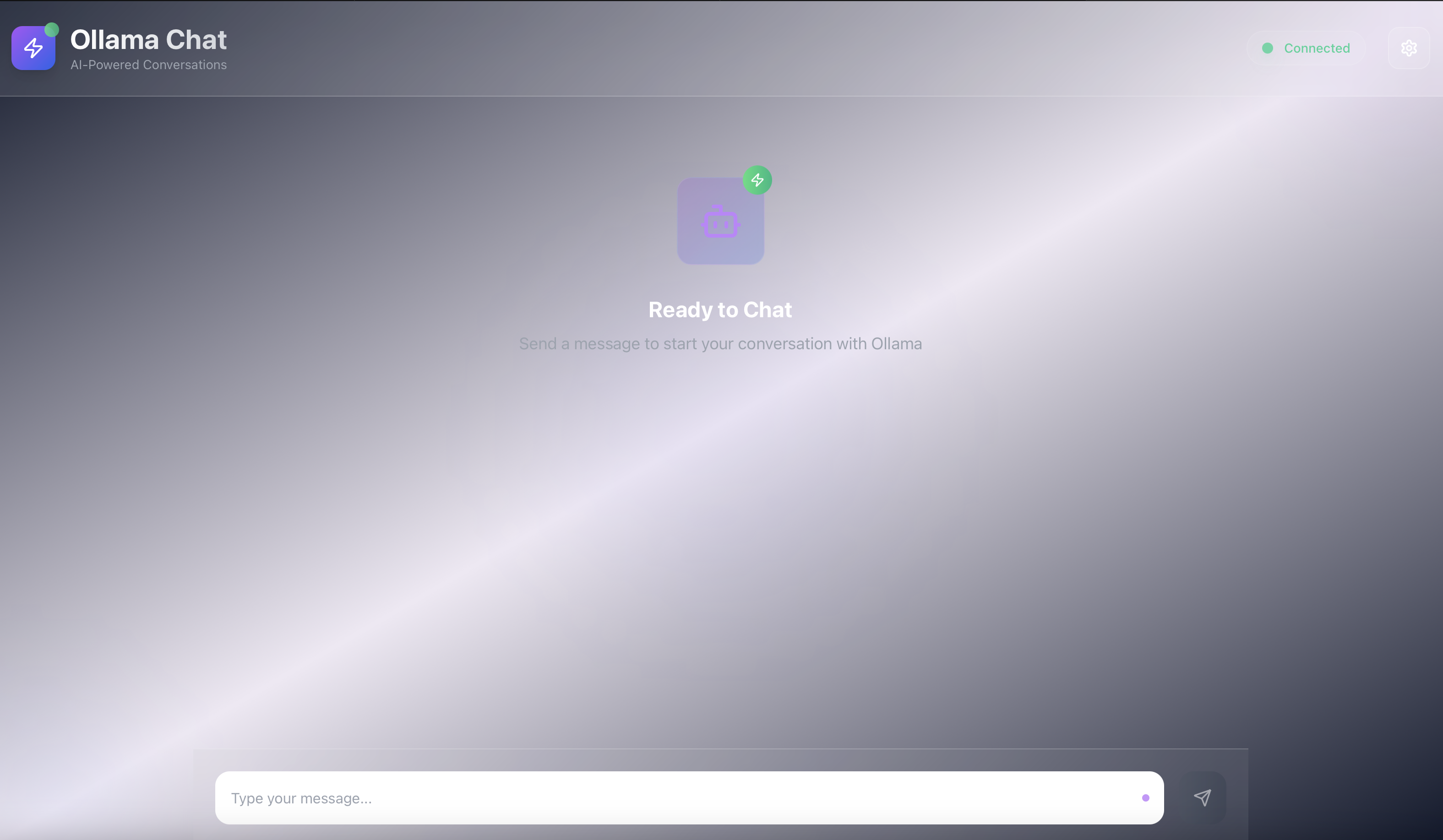Click the word "Ollama" in the hint text
1443x840 pixels.
click(896, 344)
